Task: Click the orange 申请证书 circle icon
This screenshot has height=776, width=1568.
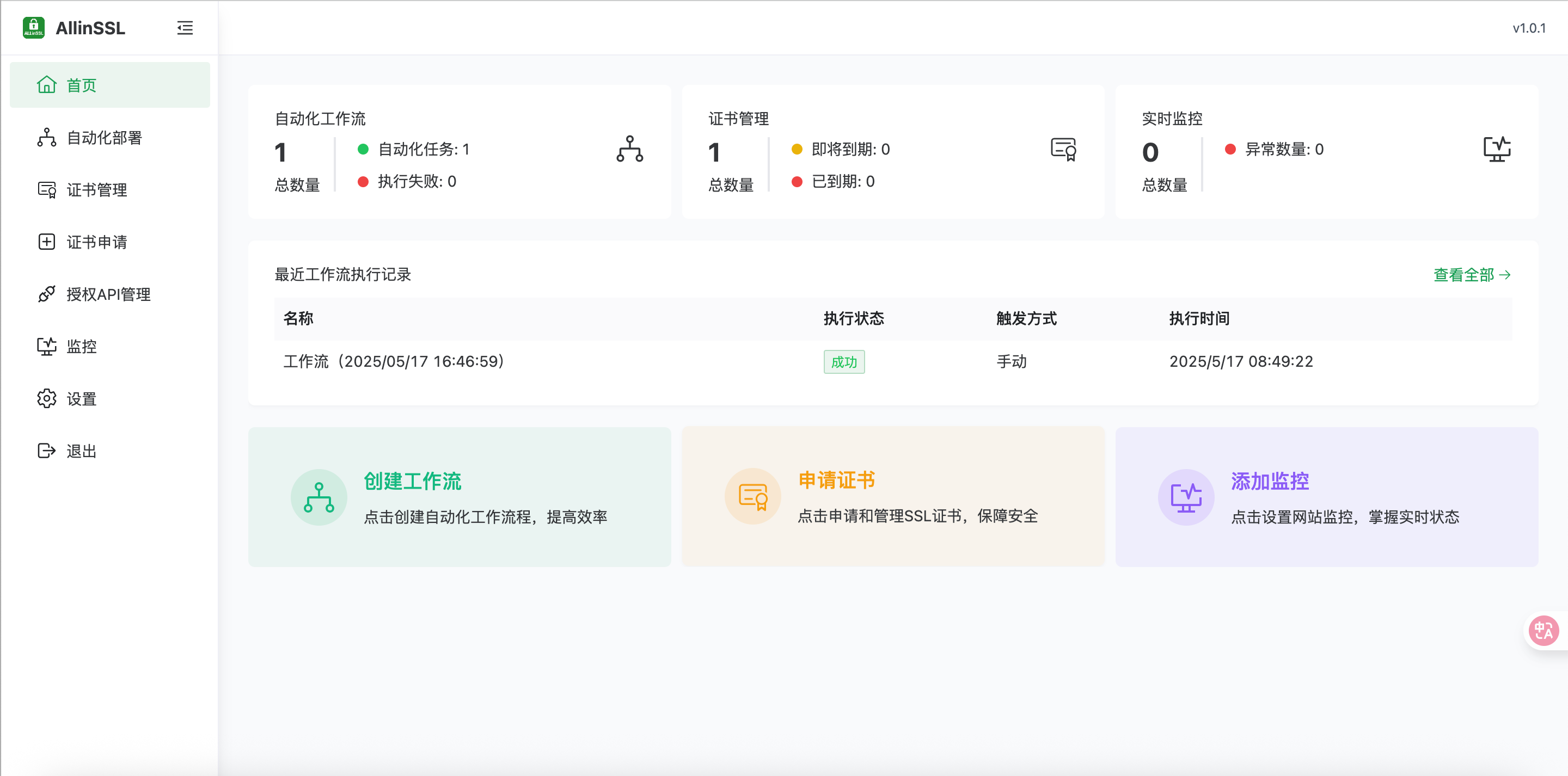Action: pyautogui.click(x=752, y=497)
